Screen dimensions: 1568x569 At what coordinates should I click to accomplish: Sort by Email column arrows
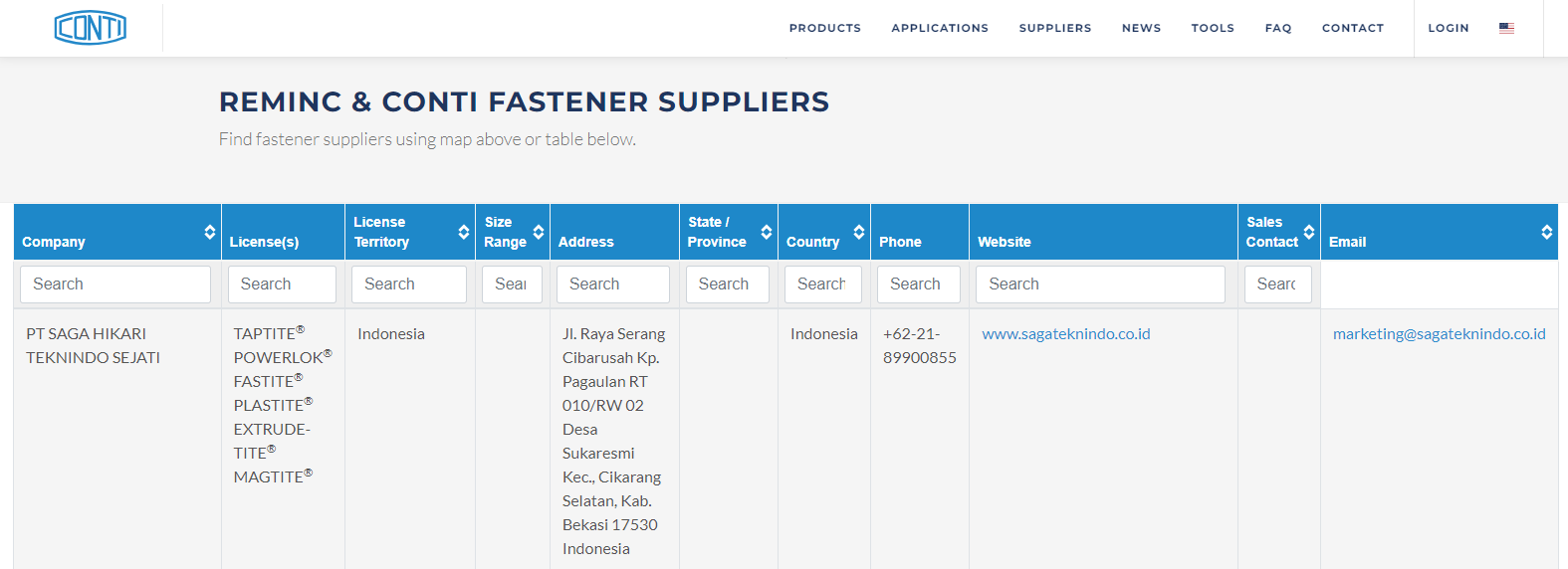click(x=1546, y=232)
